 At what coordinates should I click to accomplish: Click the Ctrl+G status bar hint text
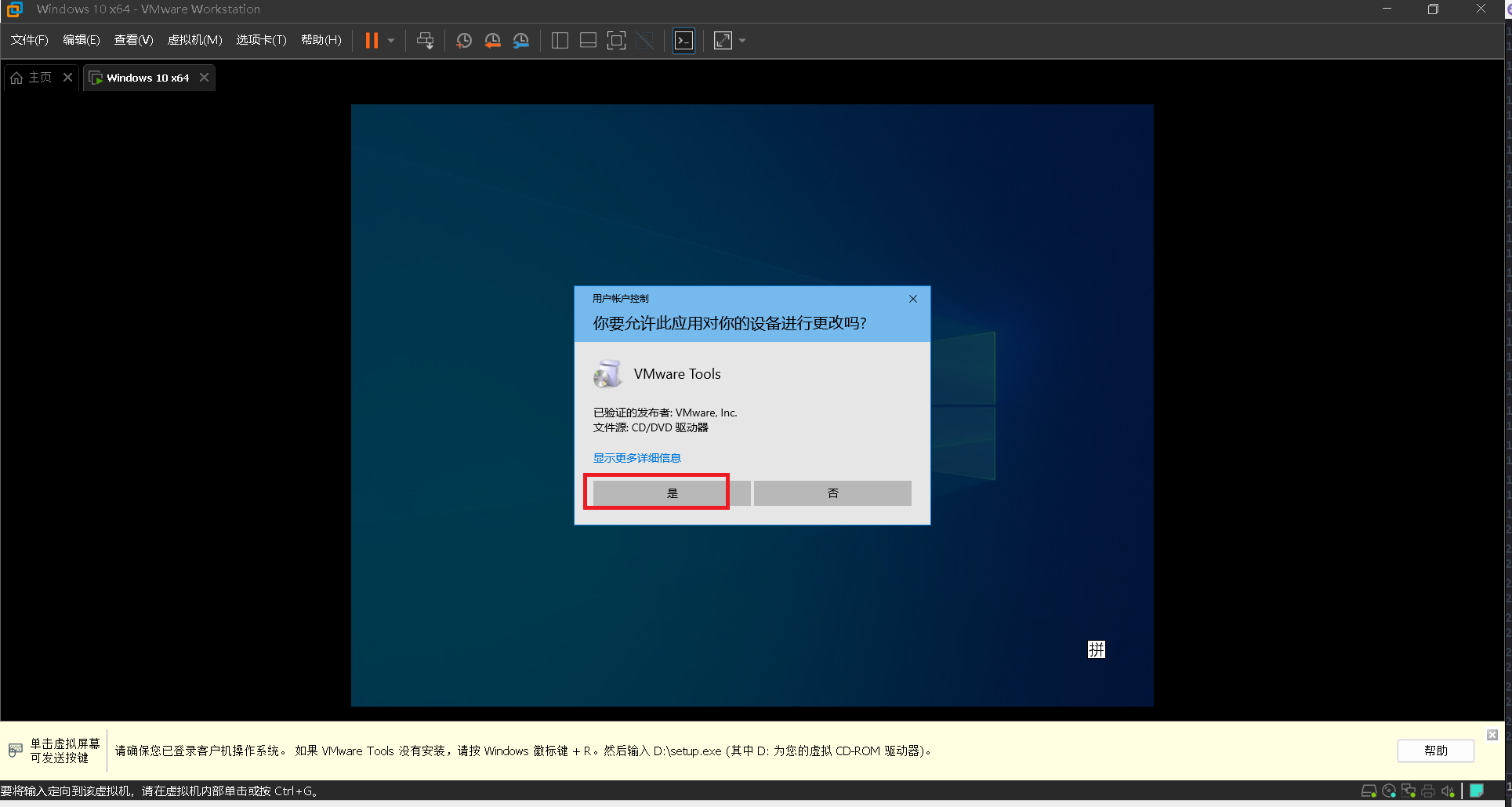coord(160,791)
